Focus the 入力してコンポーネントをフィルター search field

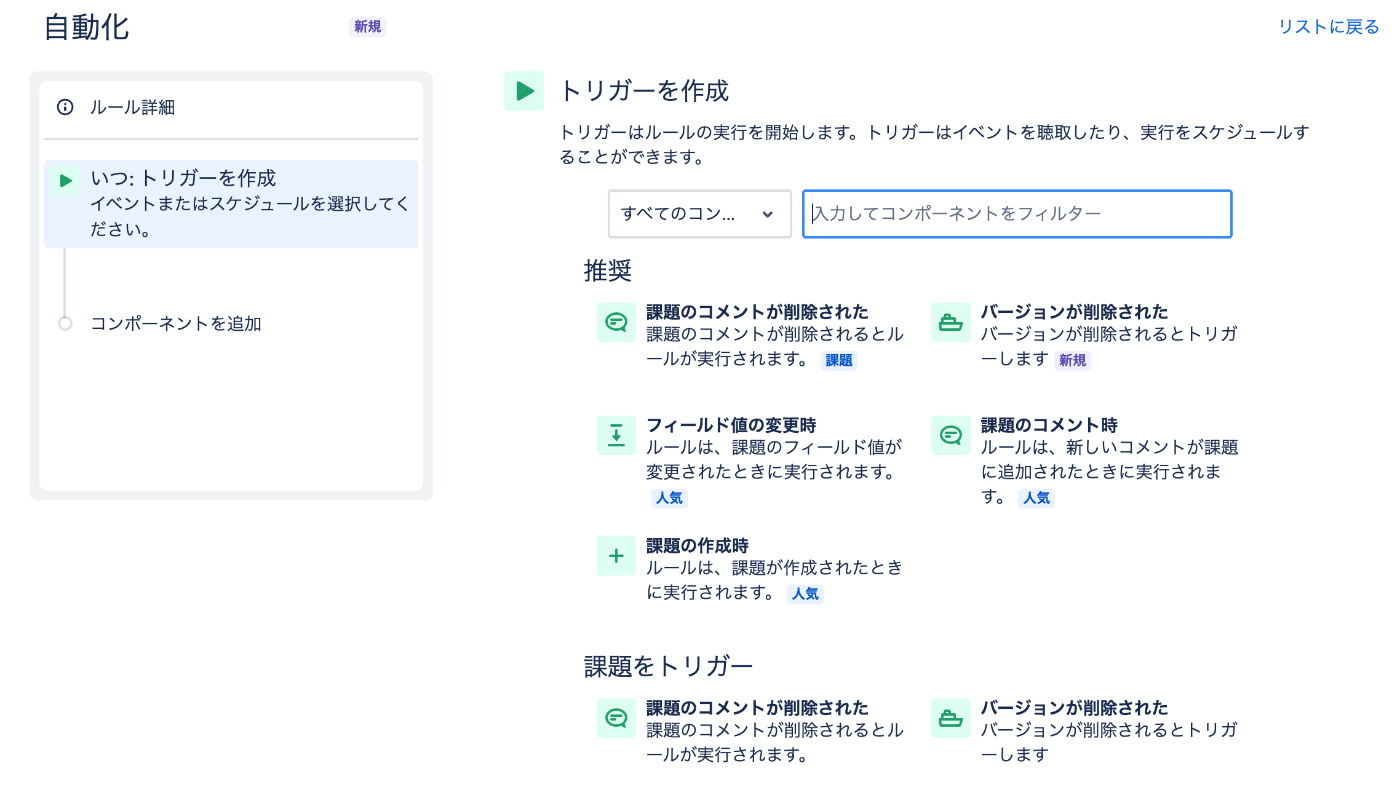(1017, 214)
